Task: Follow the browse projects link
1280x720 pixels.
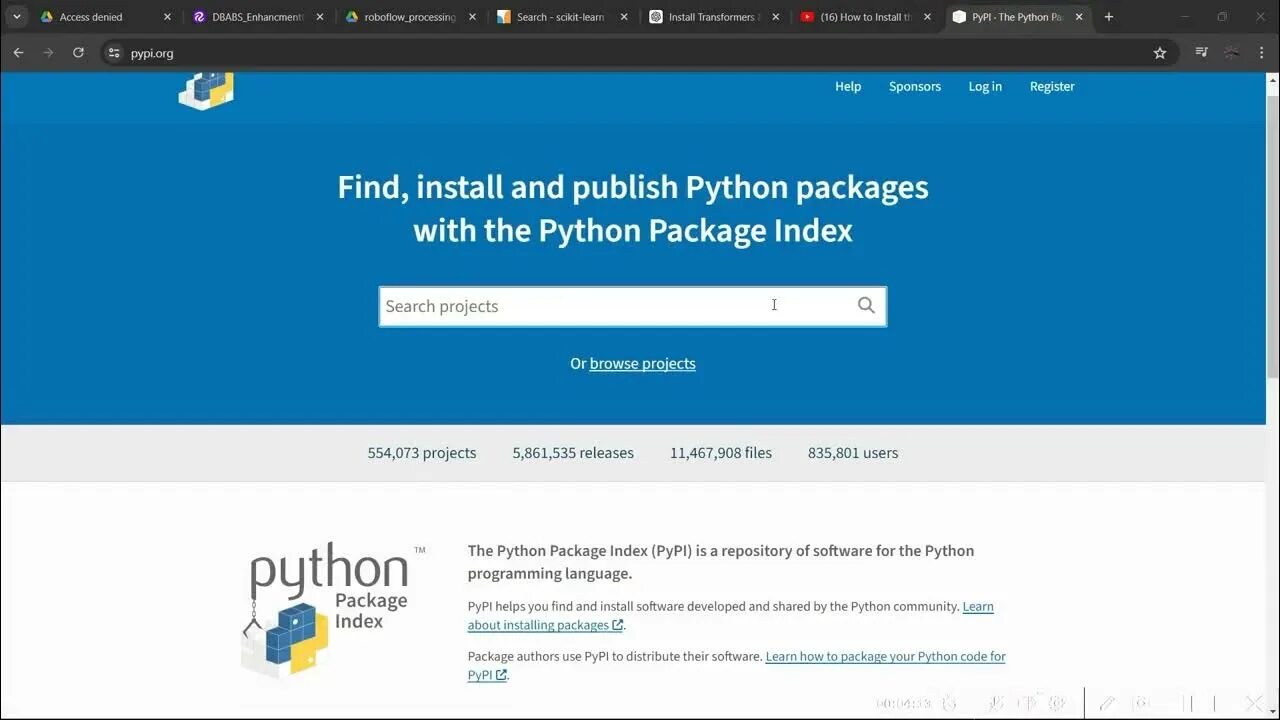Action: coord(642,364)
